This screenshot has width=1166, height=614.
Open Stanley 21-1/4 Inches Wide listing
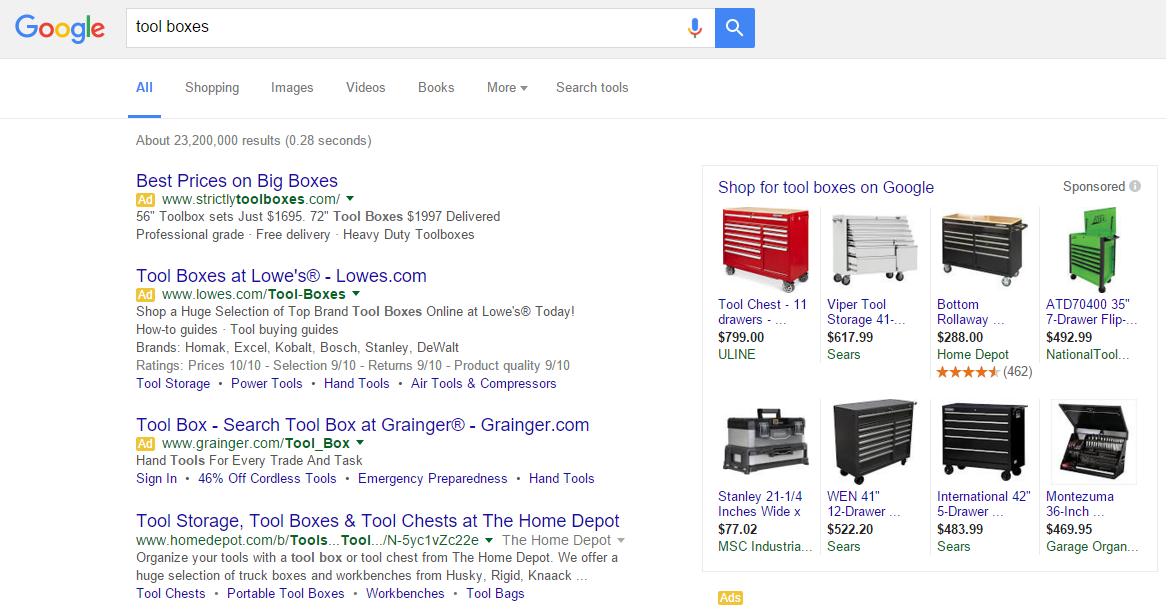(x=760, y=504)
